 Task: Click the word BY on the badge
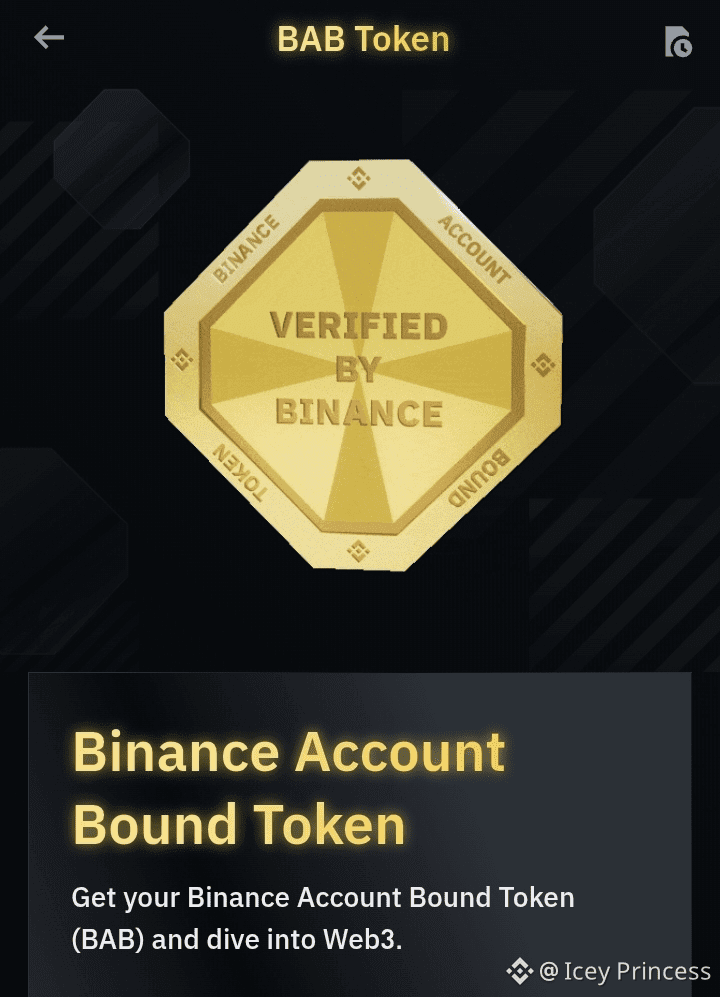[358, 369]
